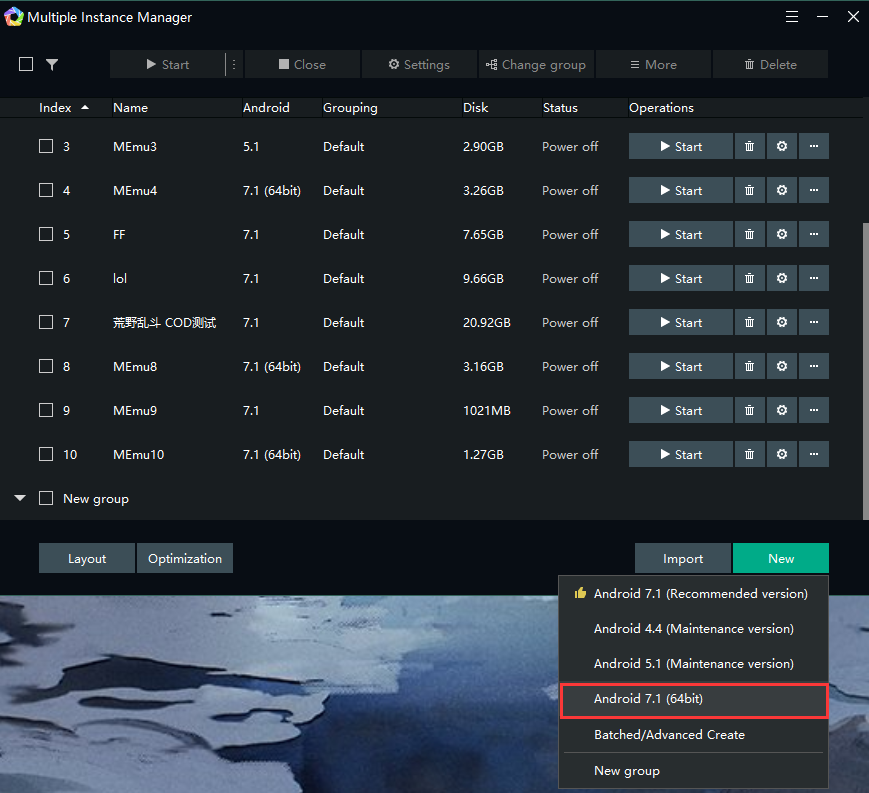Click trash icon for lol instance

click(x=749, y=279)
